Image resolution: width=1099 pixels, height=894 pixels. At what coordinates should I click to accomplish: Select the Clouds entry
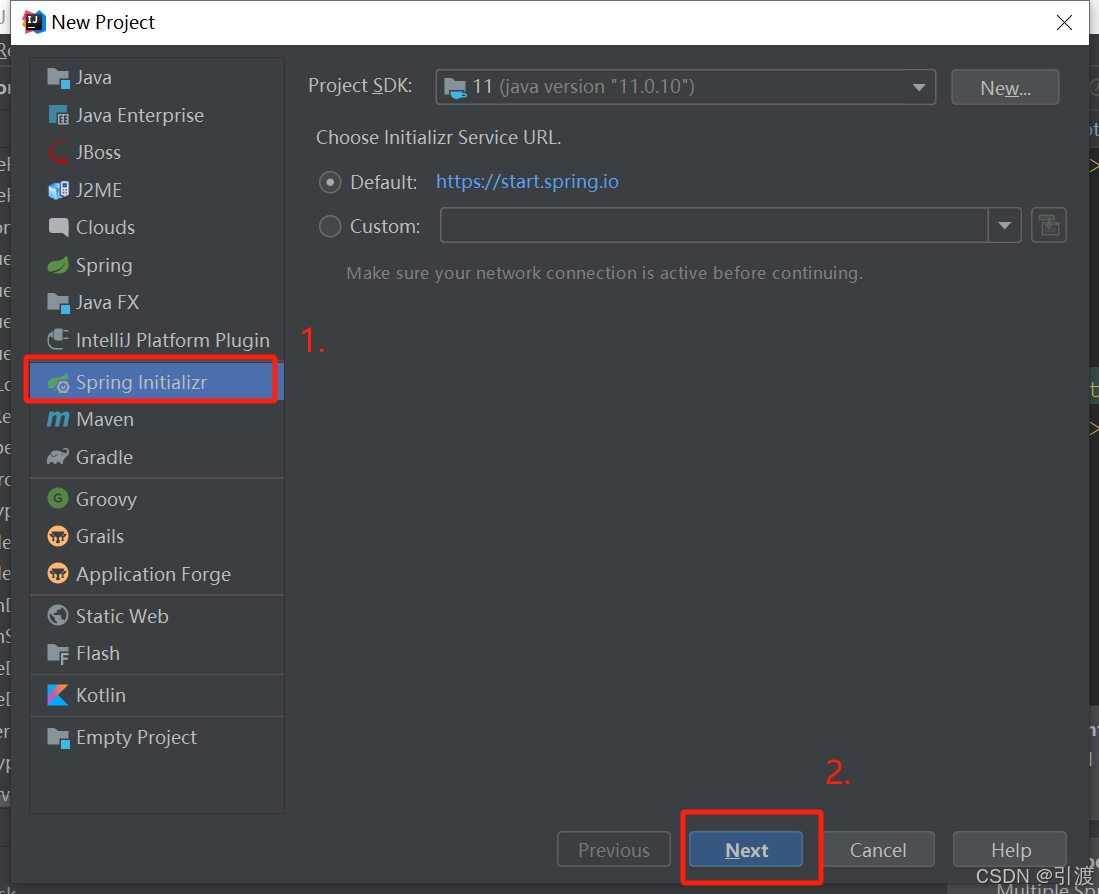105,227
